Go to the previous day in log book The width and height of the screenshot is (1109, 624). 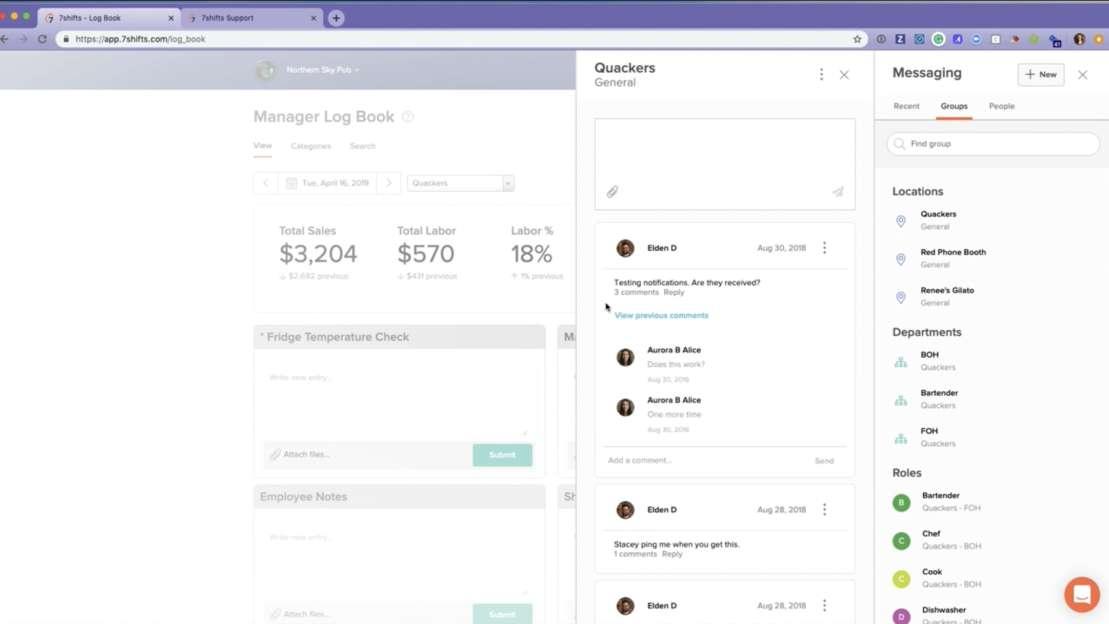click(x=266, y=183)
